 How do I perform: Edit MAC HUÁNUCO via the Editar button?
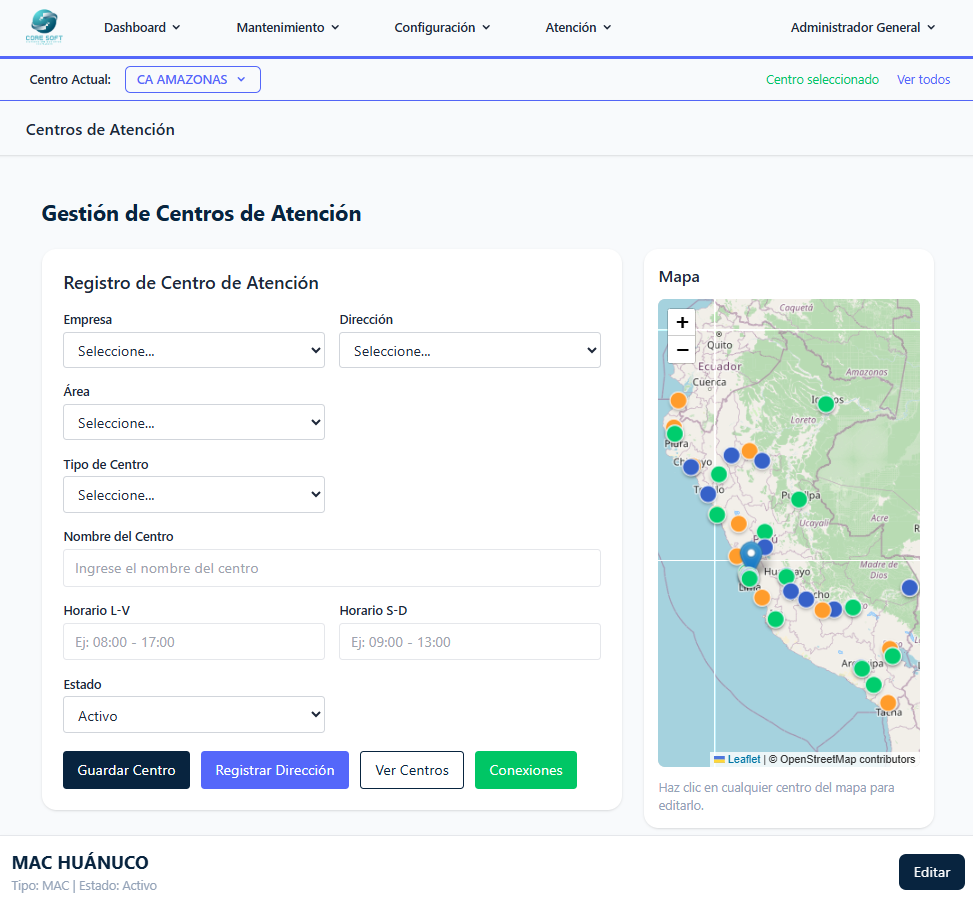pos(931,871)
